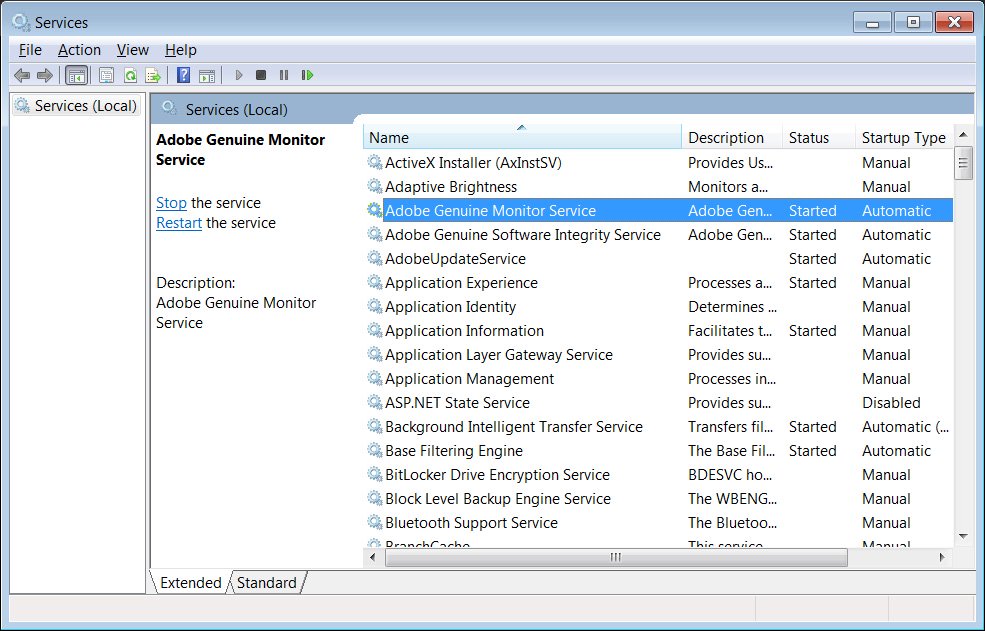Click the horizontal scroll right arrow
Viewport: 985px width, 631px height.
942,557
